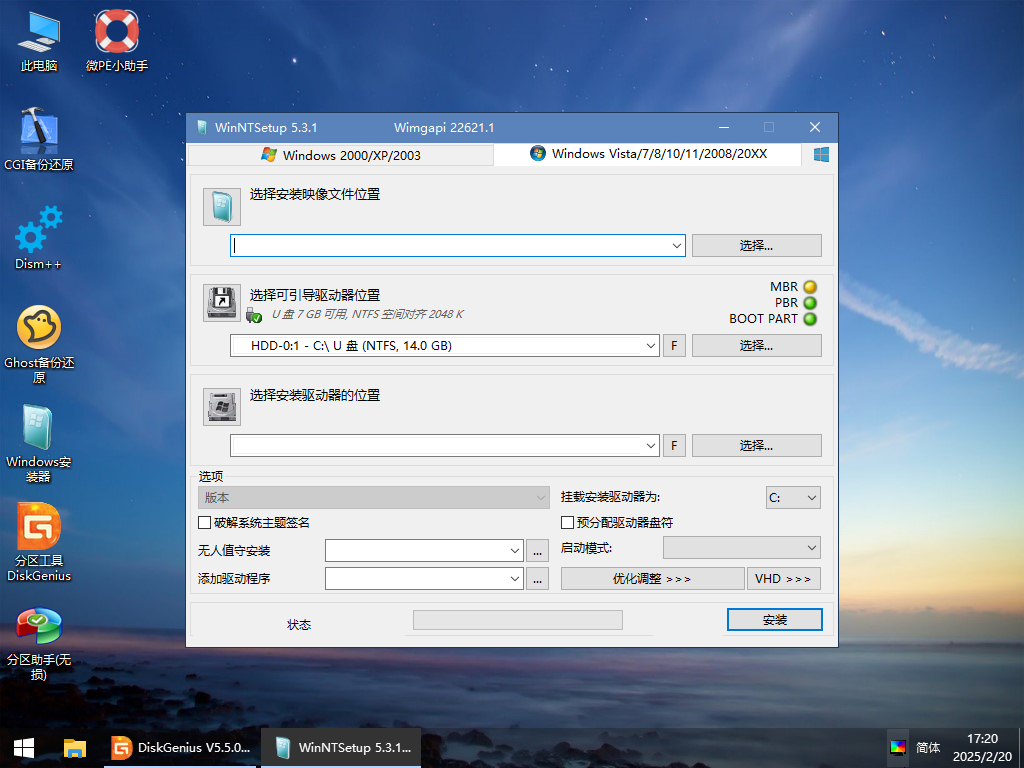
Task: Minimize the WinNTSetup window
Action: tap(724, 127)
